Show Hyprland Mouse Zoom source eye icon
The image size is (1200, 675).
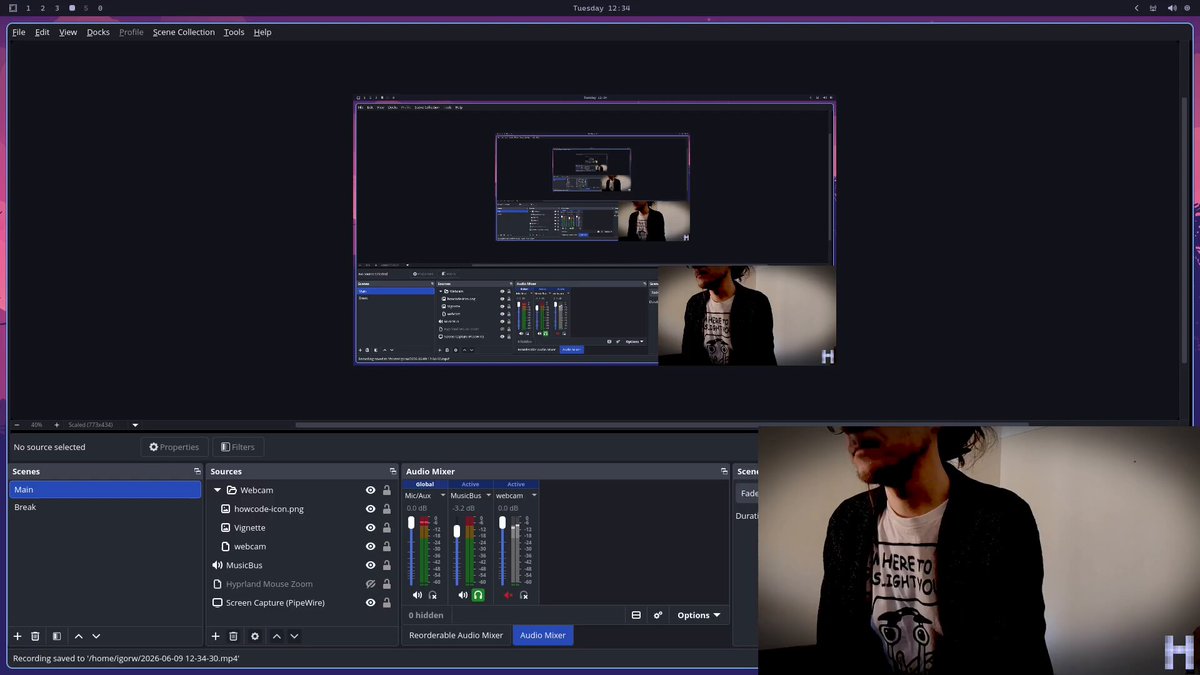coord(370,584)
